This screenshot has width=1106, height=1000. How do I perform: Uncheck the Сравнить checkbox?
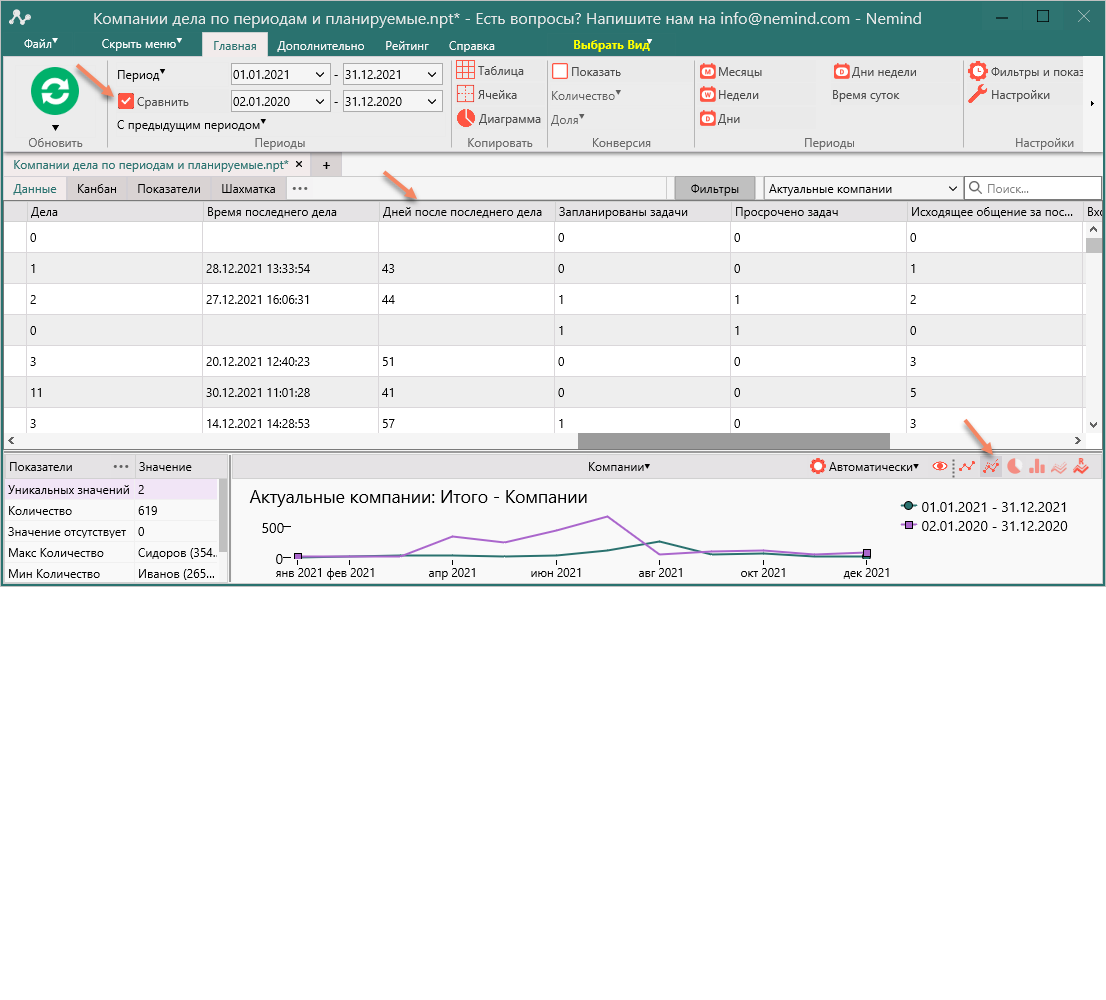(x=126, y=102)
